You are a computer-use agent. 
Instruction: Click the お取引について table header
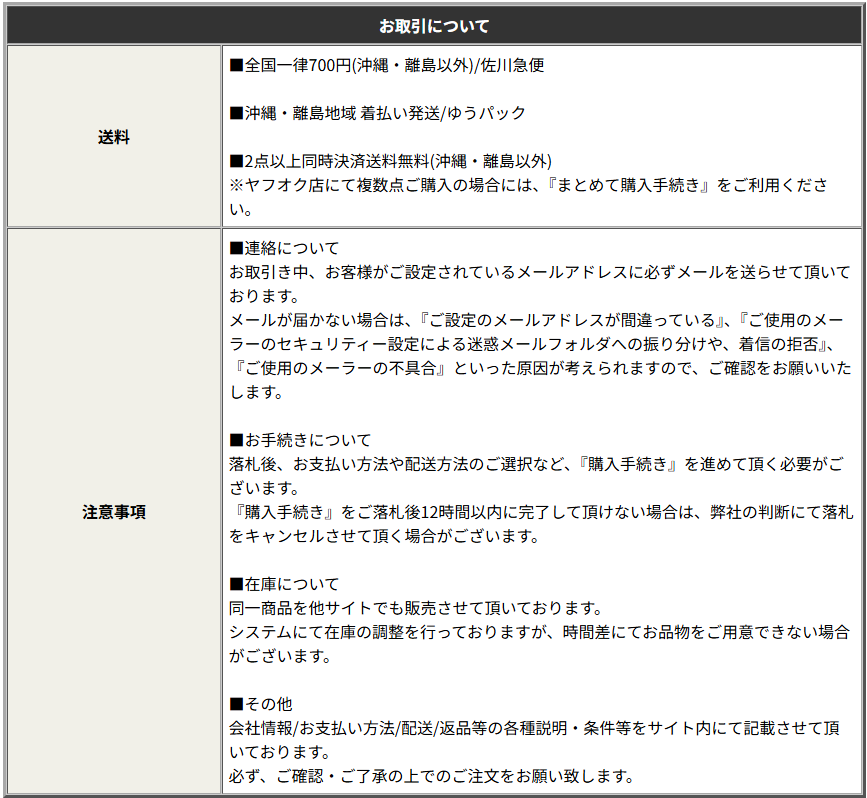[434, 26]
